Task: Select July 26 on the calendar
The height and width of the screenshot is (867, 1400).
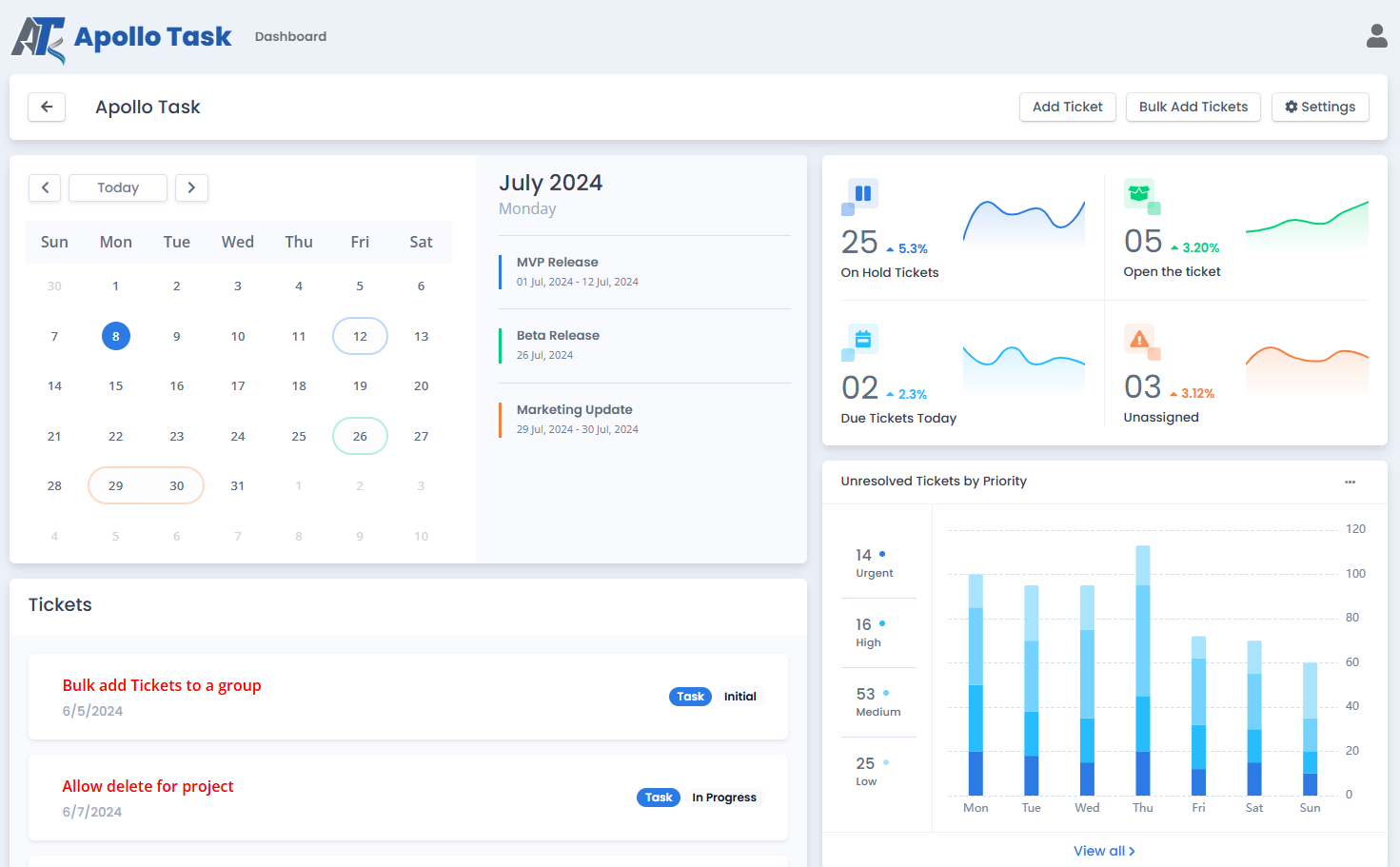Action: point(360,435)
